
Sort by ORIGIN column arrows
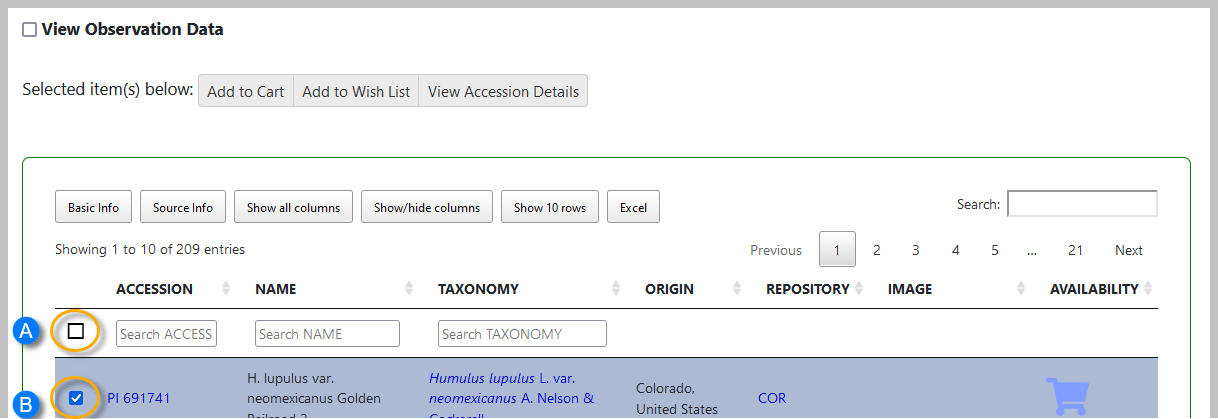tap(737, 289)
